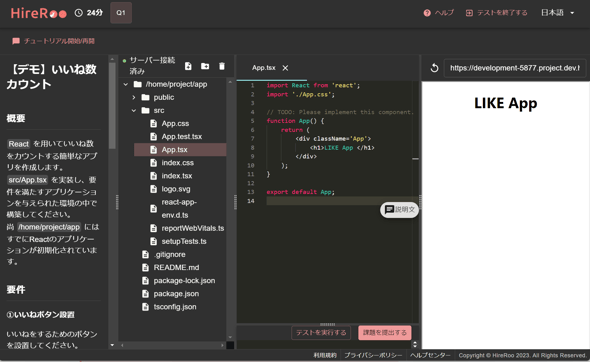The width and height of the screenshot is (590, 362).
Task: Click the function App() code line
Action: [295, 121]
